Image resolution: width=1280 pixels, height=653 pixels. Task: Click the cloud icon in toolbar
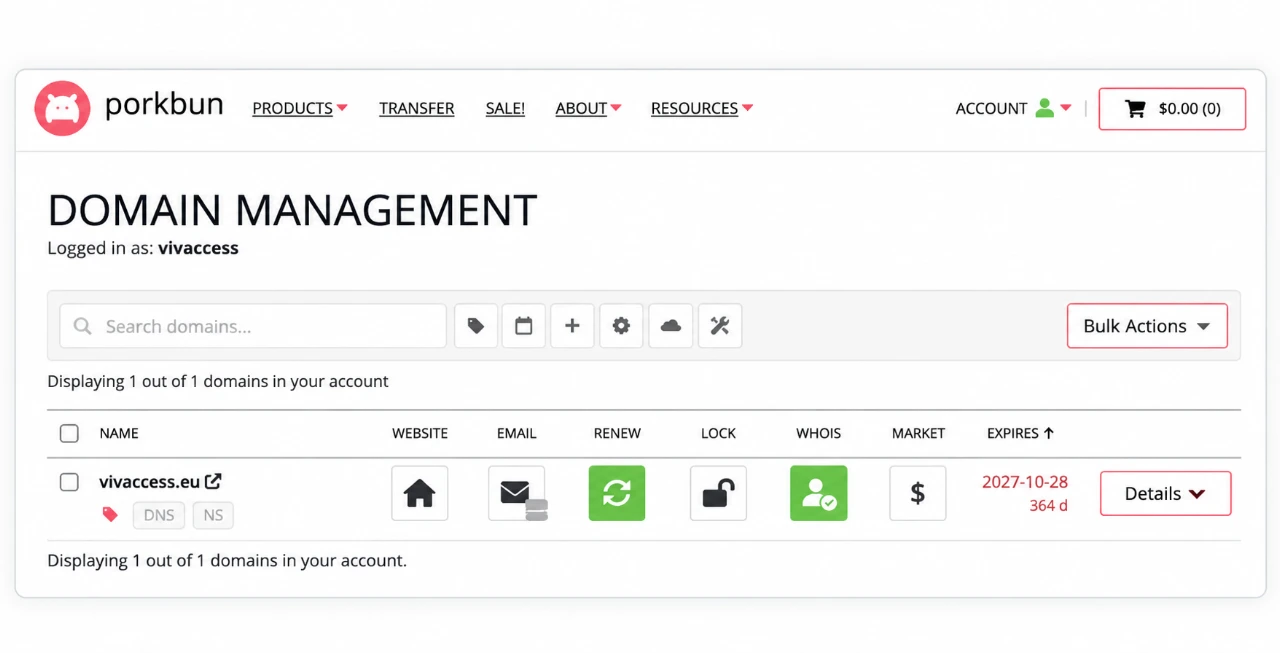tap(671, 326)
